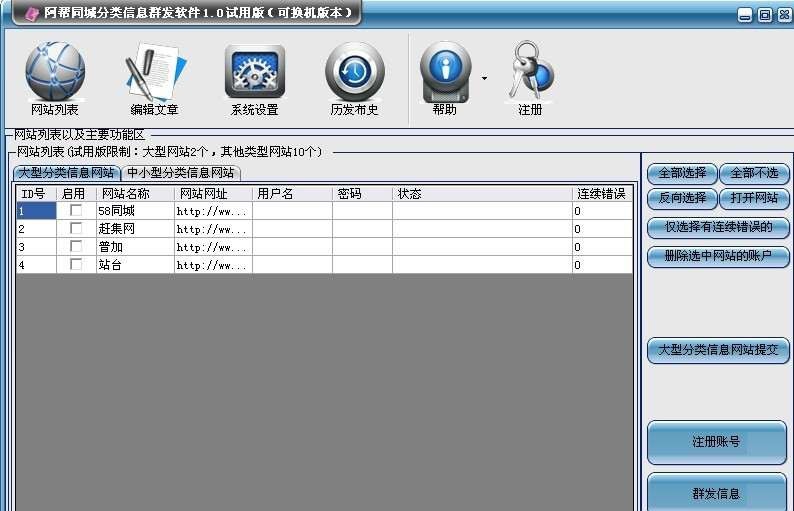Screen dimensions: 794x511
Task: Click the password cell in the 赶集网 row
Action: [362, 229]
